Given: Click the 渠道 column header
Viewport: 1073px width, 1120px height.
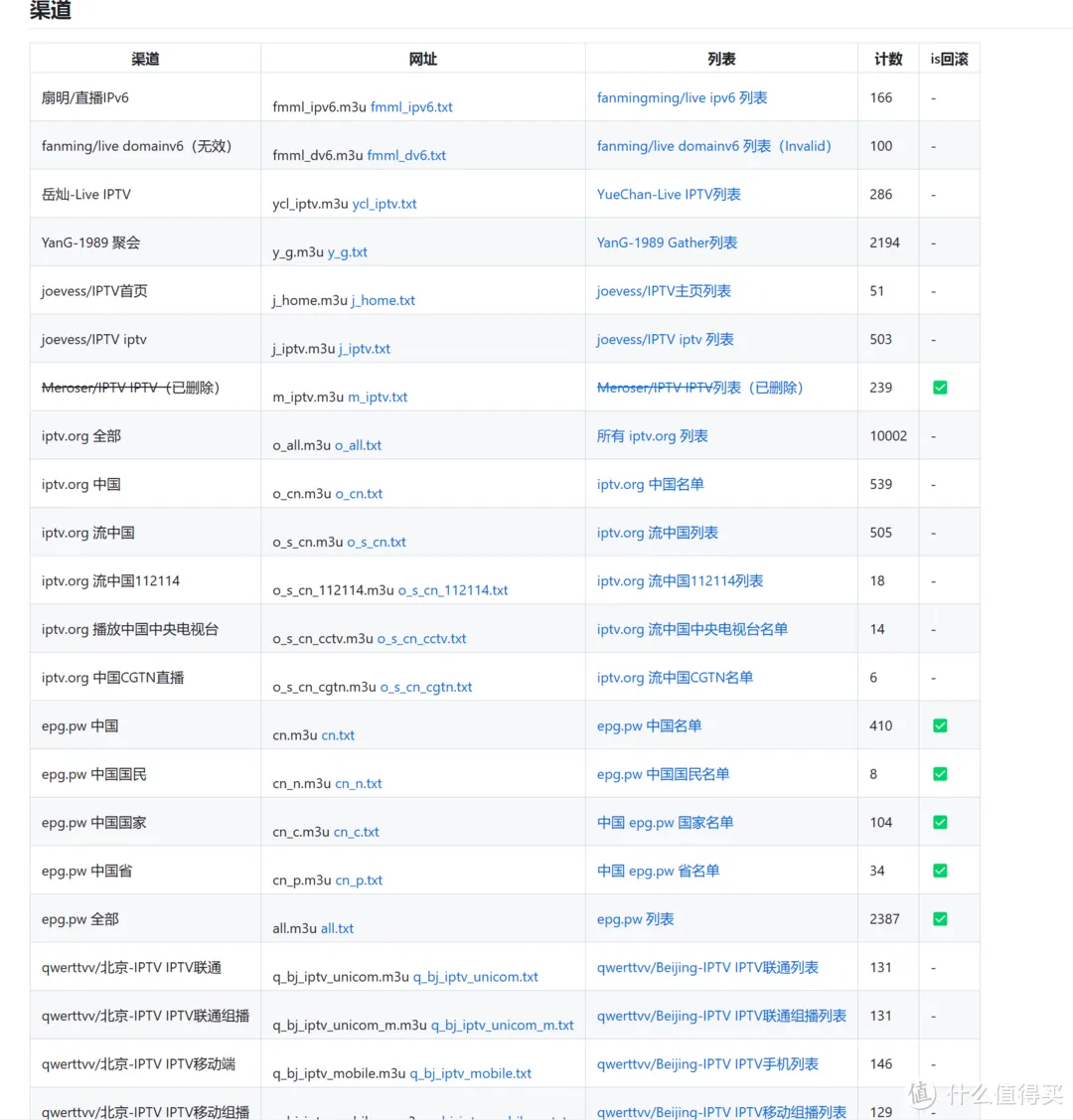Looking at the screenshot, I should point(145,60).
